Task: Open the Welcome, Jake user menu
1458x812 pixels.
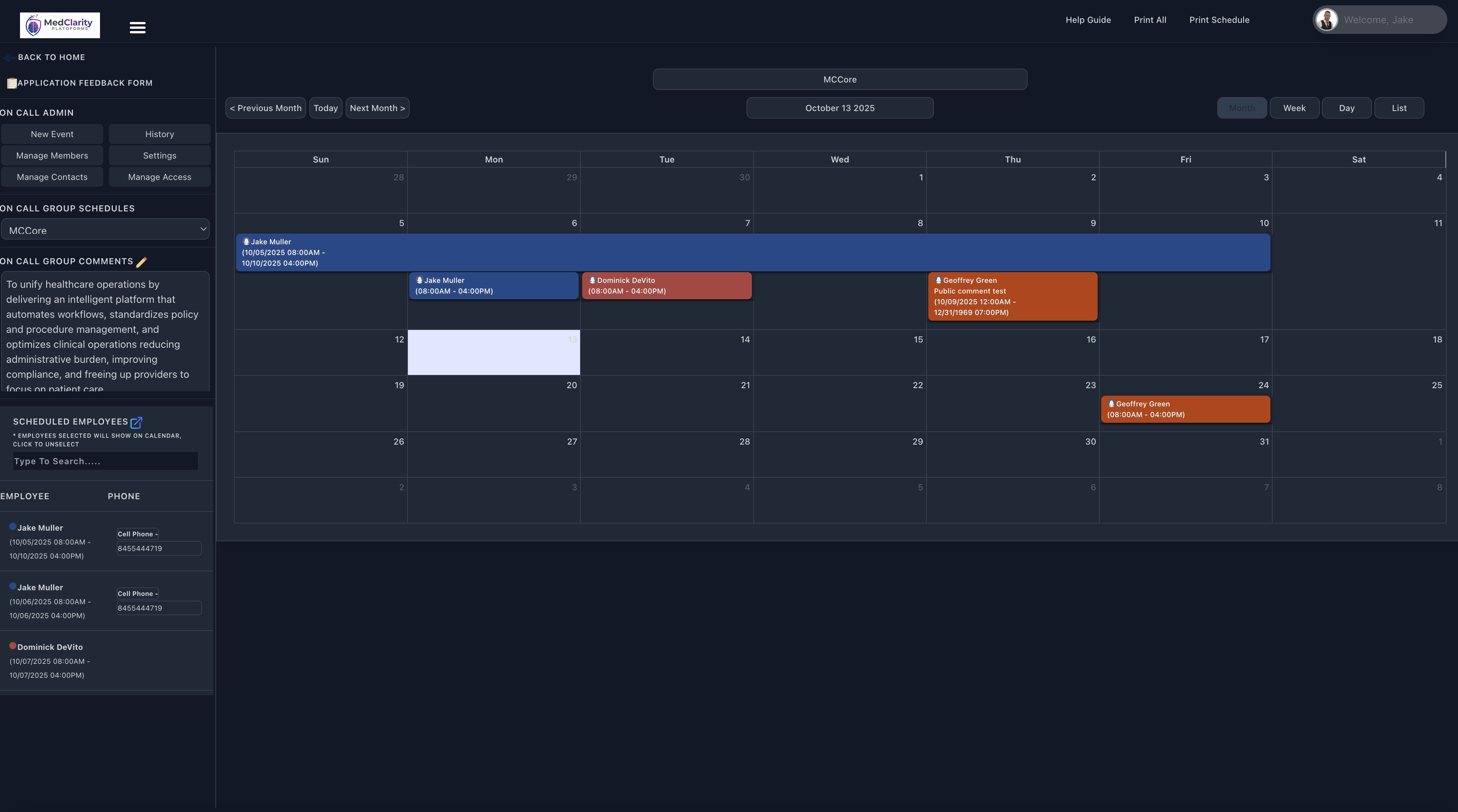Action: pyautogui.click(x=1379, y=20)
